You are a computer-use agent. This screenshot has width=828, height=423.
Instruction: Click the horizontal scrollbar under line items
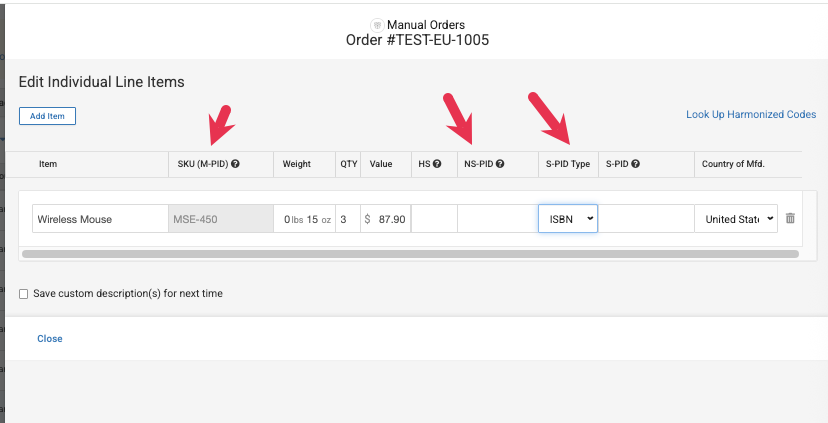(410, 254)
